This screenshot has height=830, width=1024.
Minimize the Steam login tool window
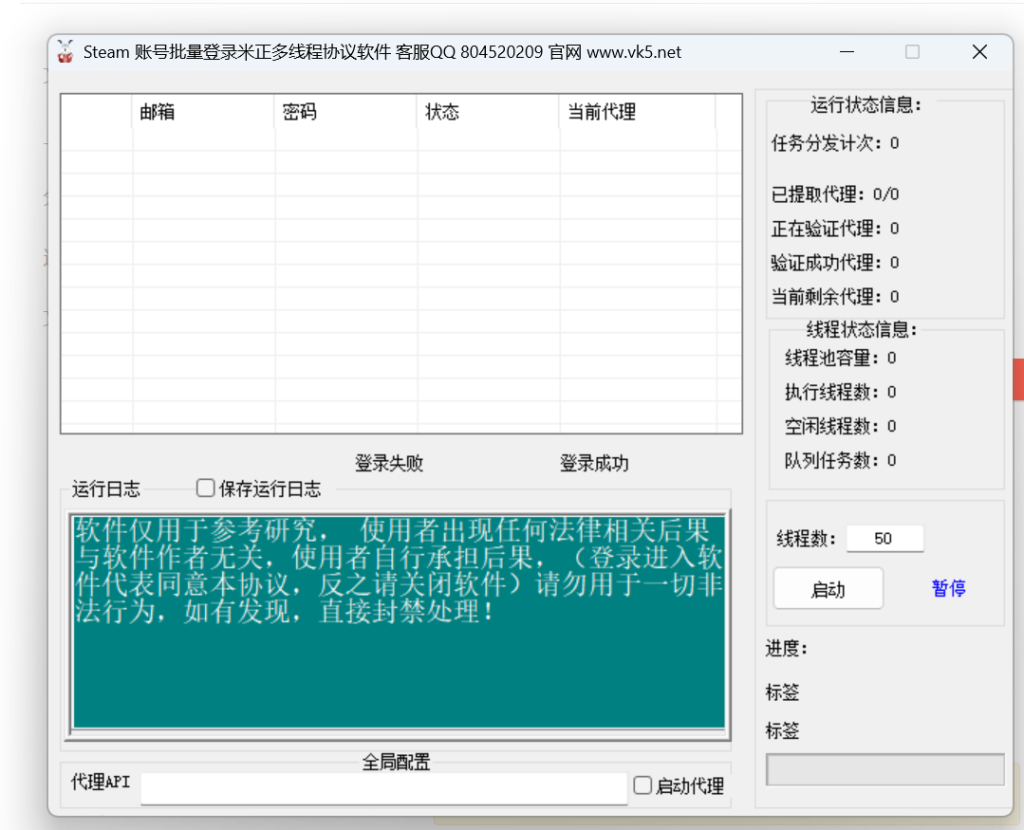coord(847,52)
